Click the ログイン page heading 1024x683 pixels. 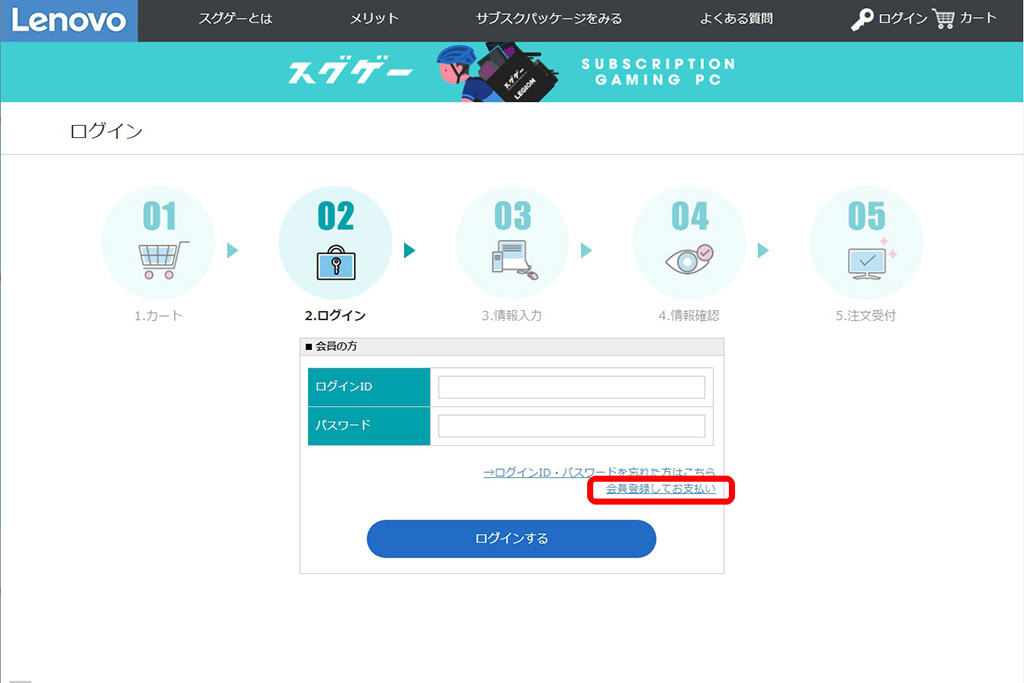[106, 131]
